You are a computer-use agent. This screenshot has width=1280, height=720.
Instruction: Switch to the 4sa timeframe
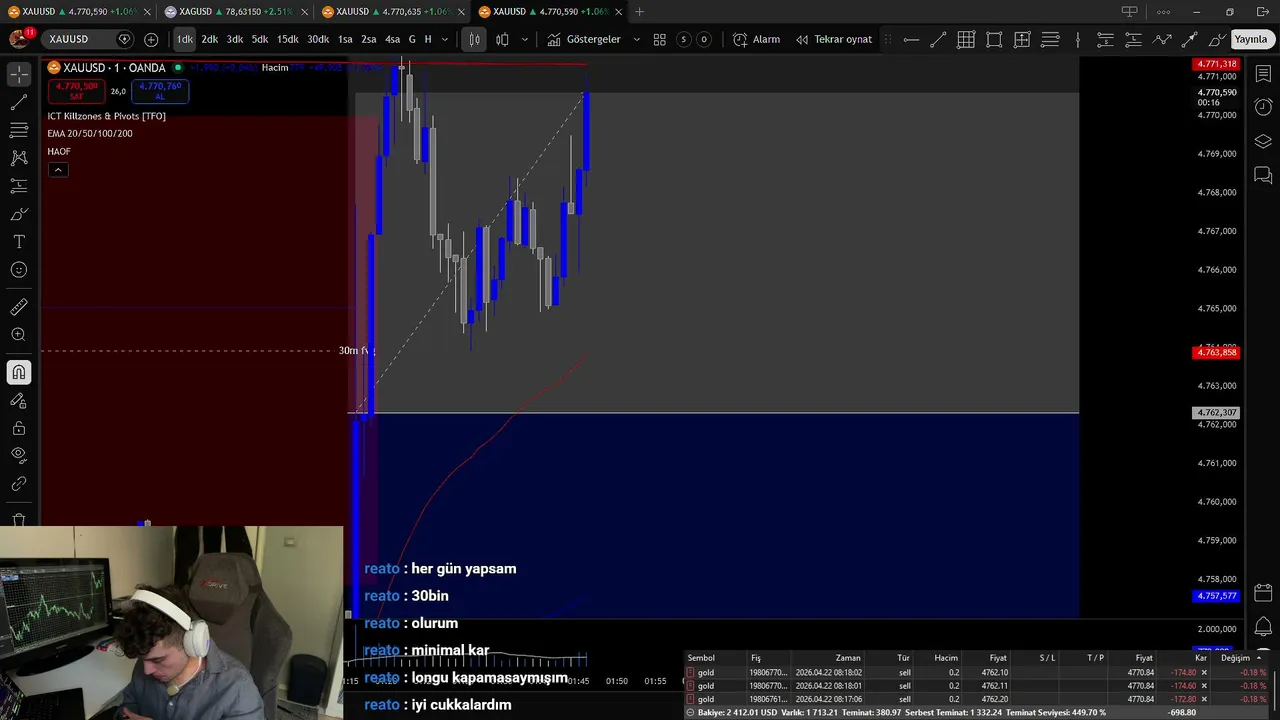click(393, 39)
